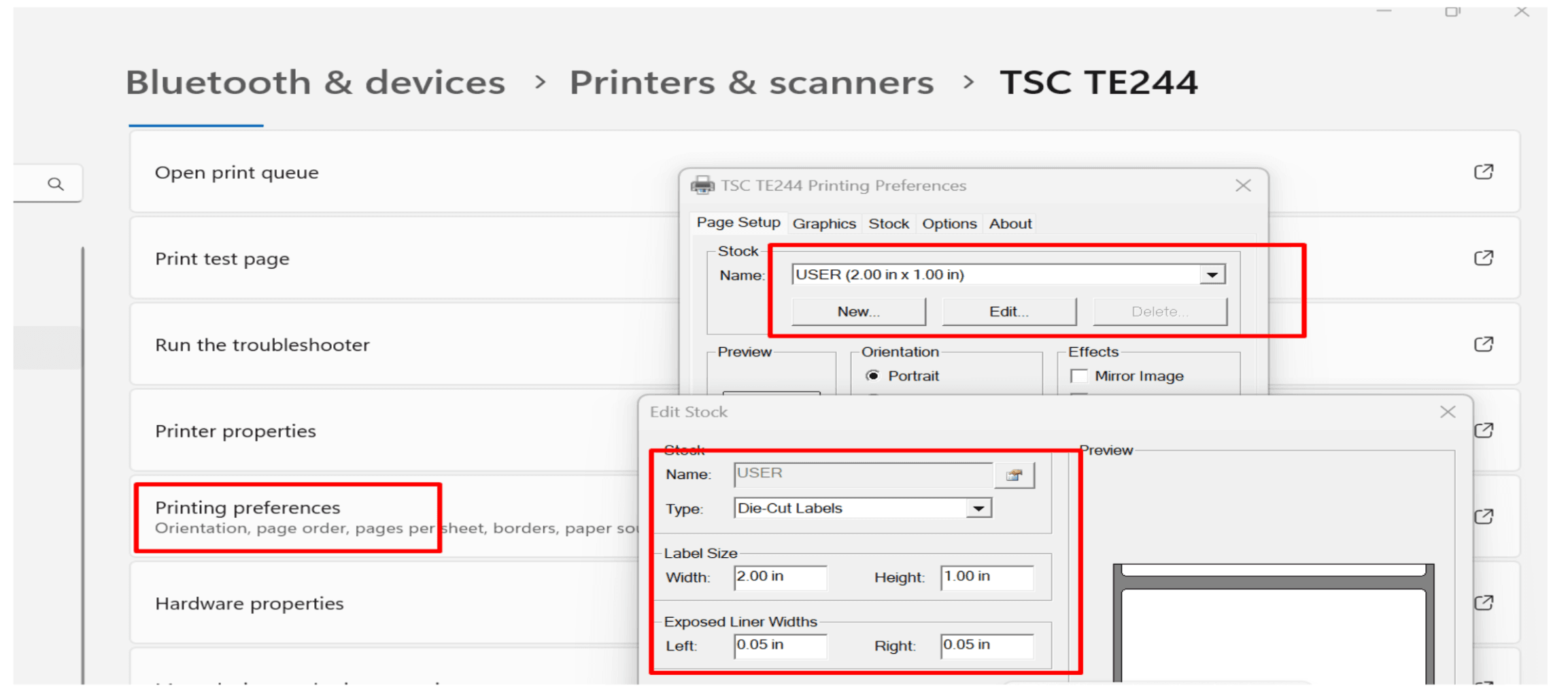The image size is (1568, 698).
Task: Expand the stock Name dropdown USER 2.00 x 1.00
Action: click(1212, 275)
